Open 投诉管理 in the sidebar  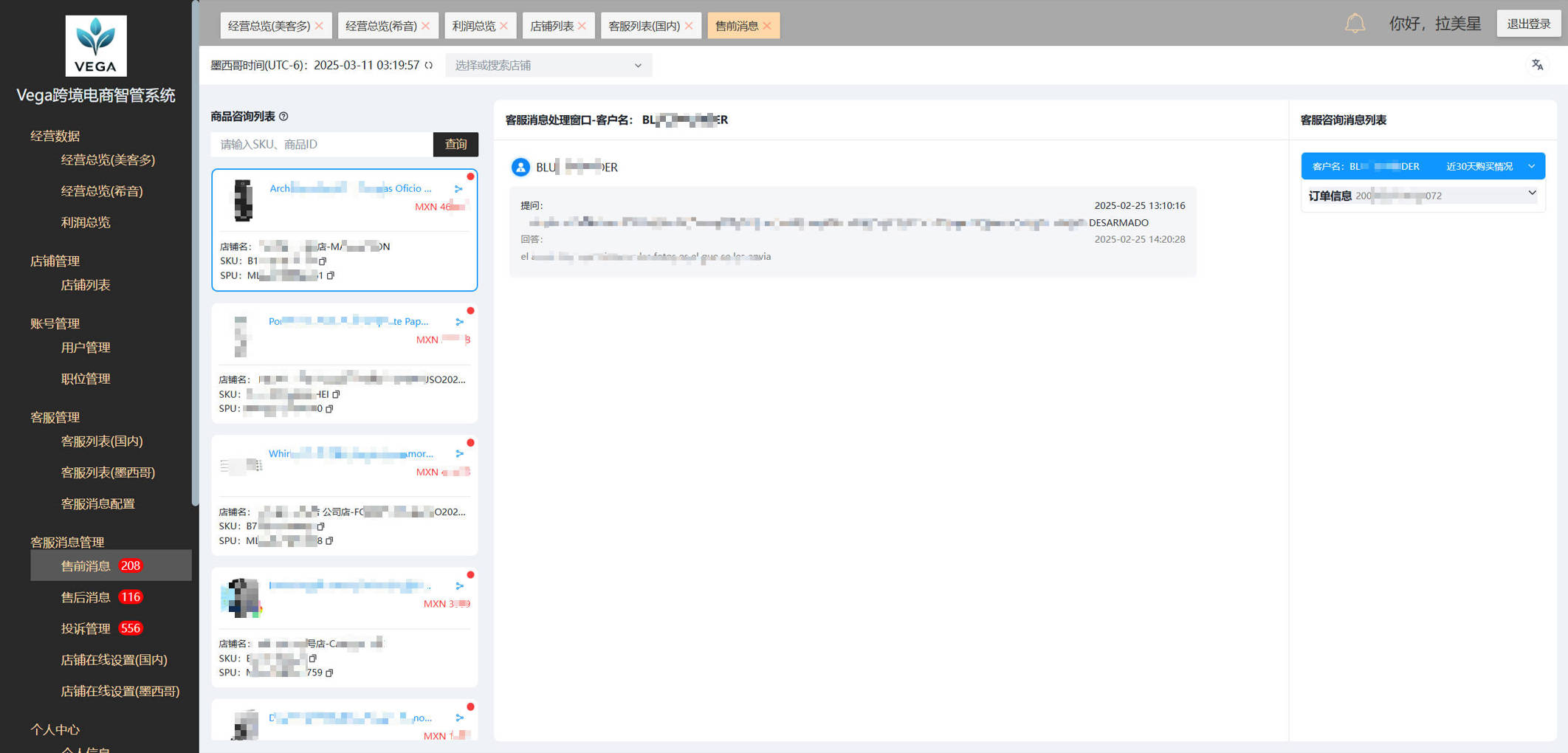click(x=86, y=628)
